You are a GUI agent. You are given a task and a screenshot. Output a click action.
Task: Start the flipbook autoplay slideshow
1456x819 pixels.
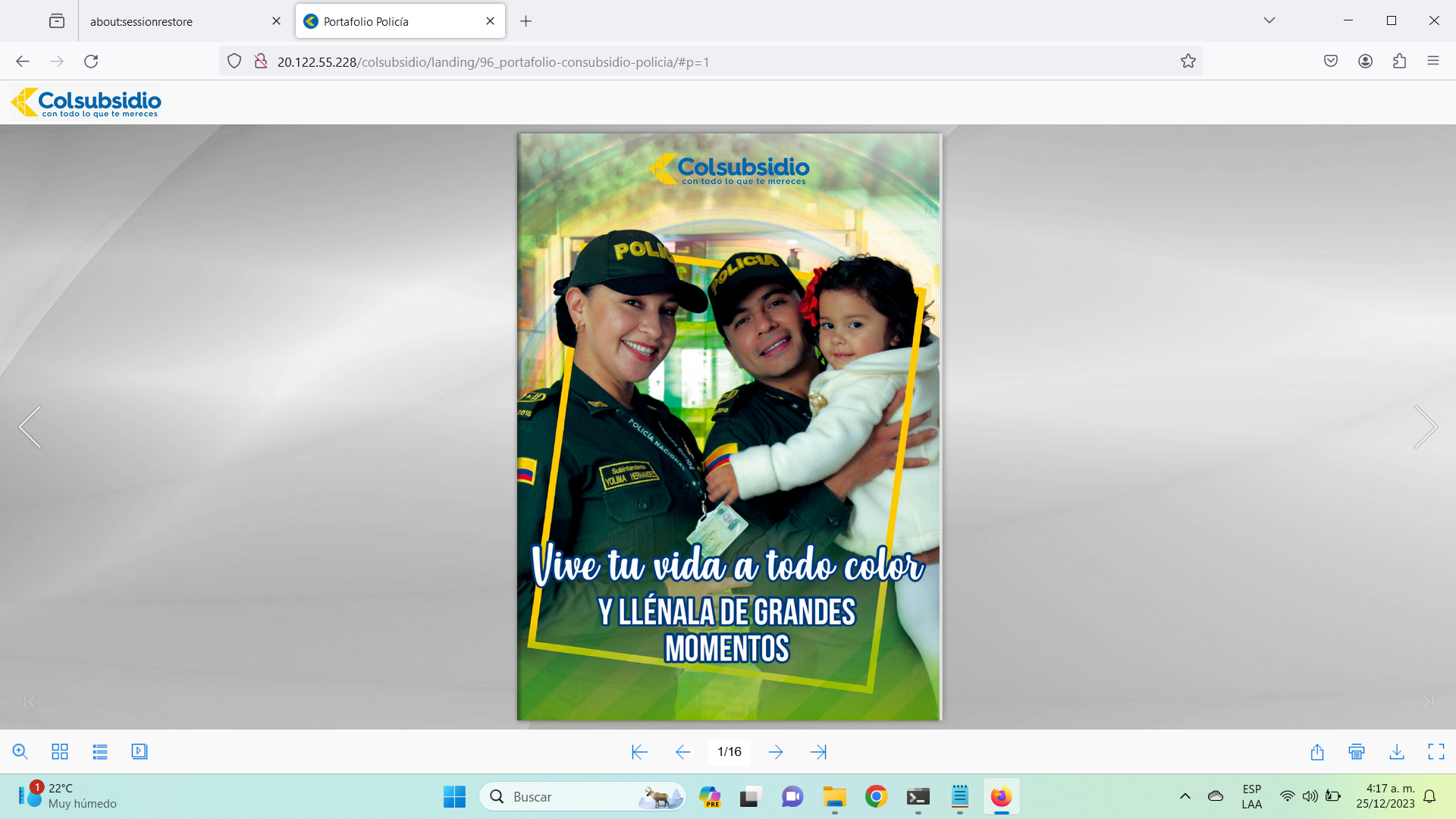pos(140,752)
